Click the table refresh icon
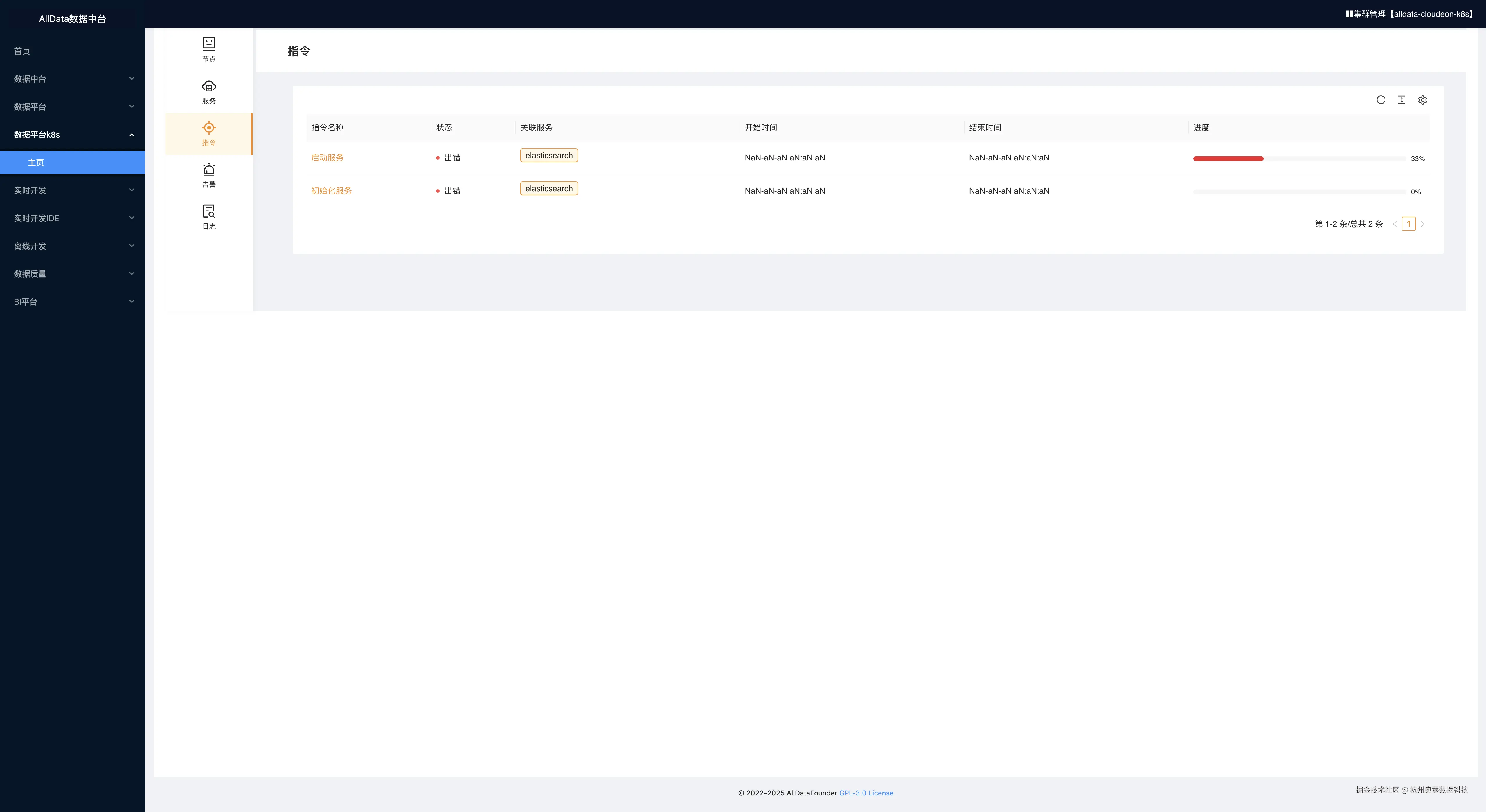The height and width of the screenshot is (812, 1486). pyautogui.click(x=1380, y=100)
